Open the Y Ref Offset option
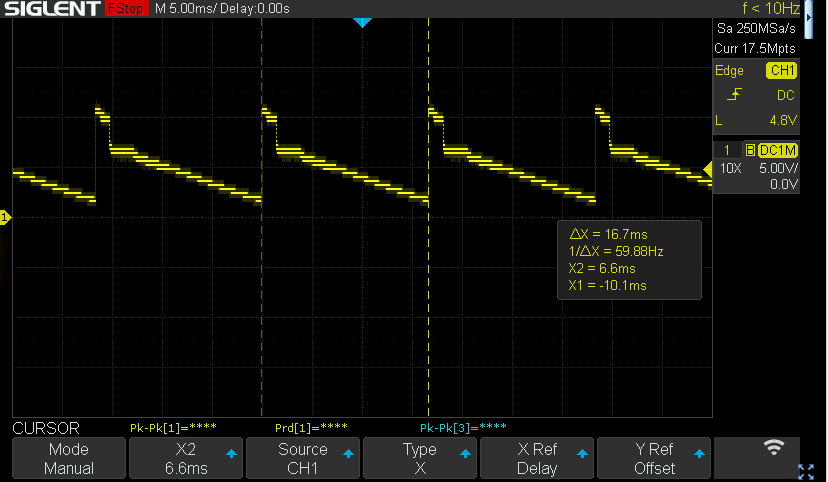Viewport: 828px width, 482px height. pyautogui.click(x=654, y=458)
